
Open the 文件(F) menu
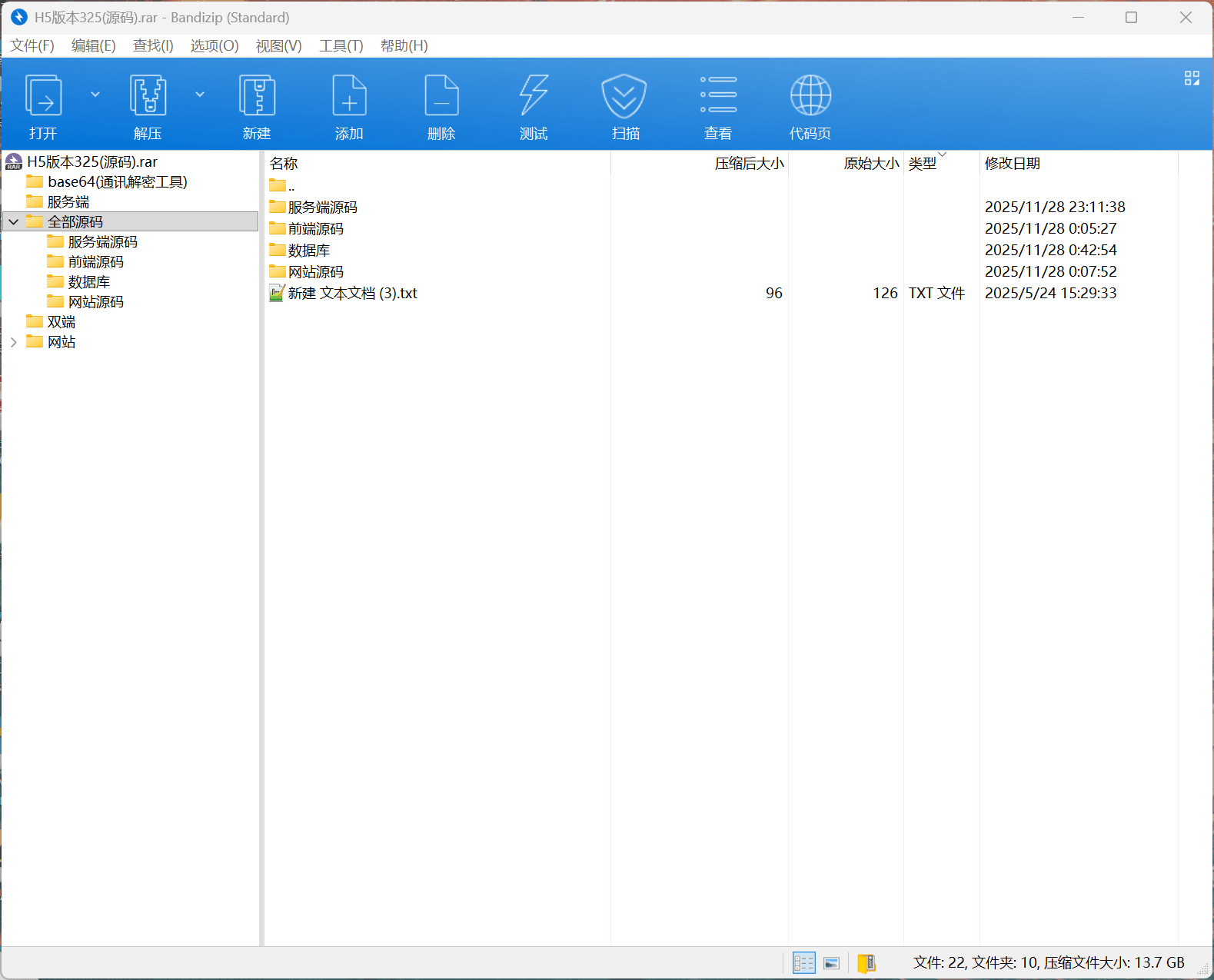[x=32, y=46]
